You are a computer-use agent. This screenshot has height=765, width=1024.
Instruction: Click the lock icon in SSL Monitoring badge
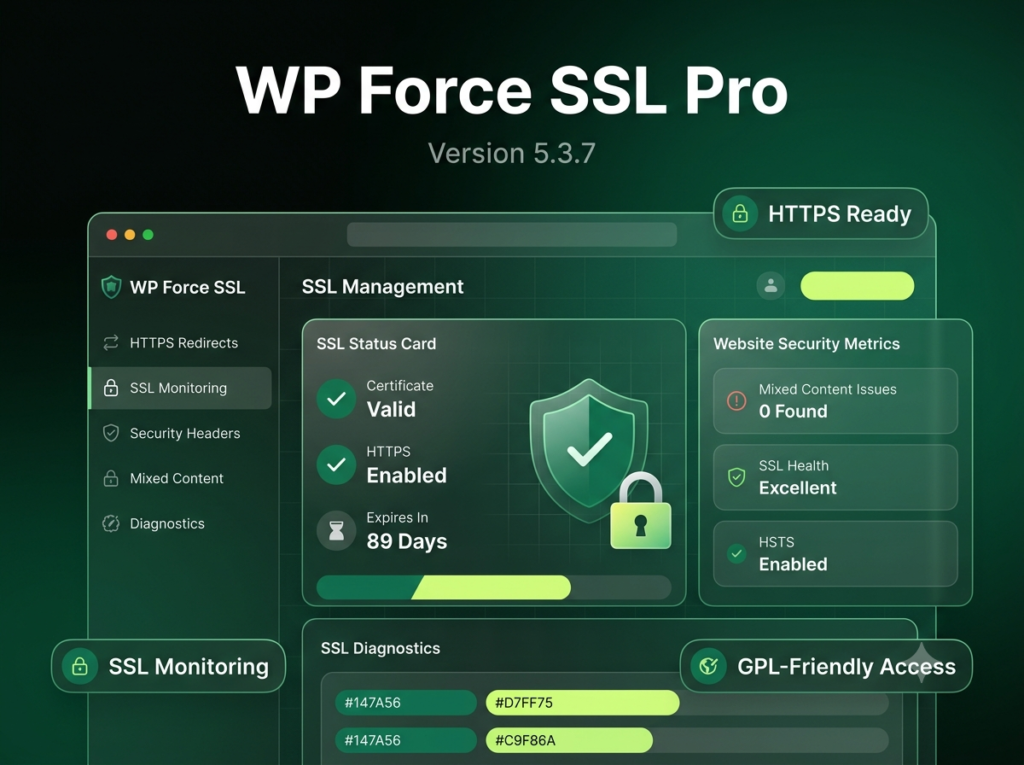(x=80, y=666)
